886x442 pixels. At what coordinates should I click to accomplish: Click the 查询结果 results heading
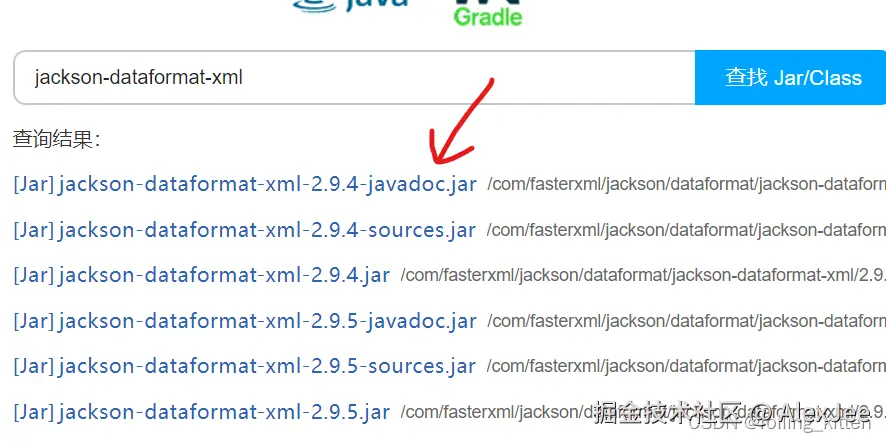(57, 139)
